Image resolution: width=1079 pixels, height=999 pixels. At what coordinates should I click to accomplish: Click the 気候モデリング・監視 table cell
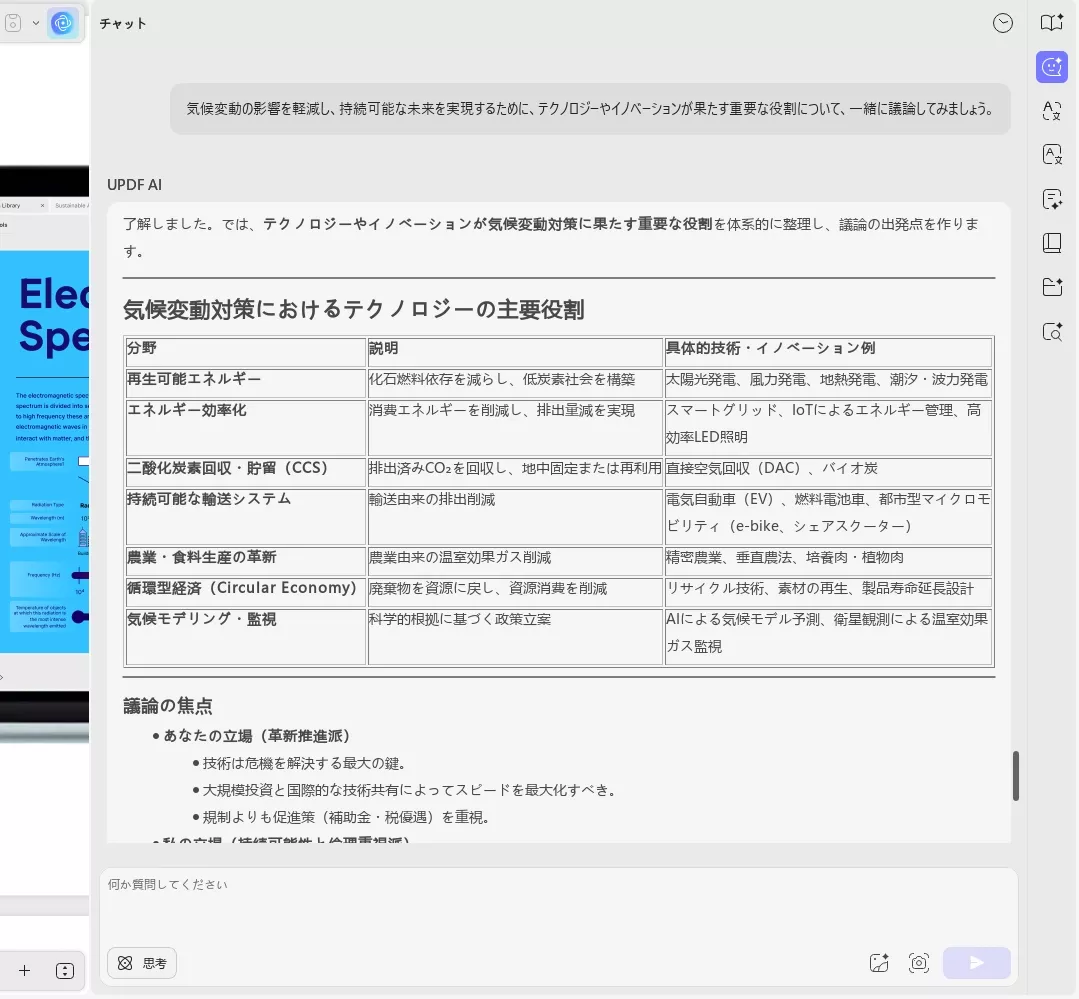[245, 636]
